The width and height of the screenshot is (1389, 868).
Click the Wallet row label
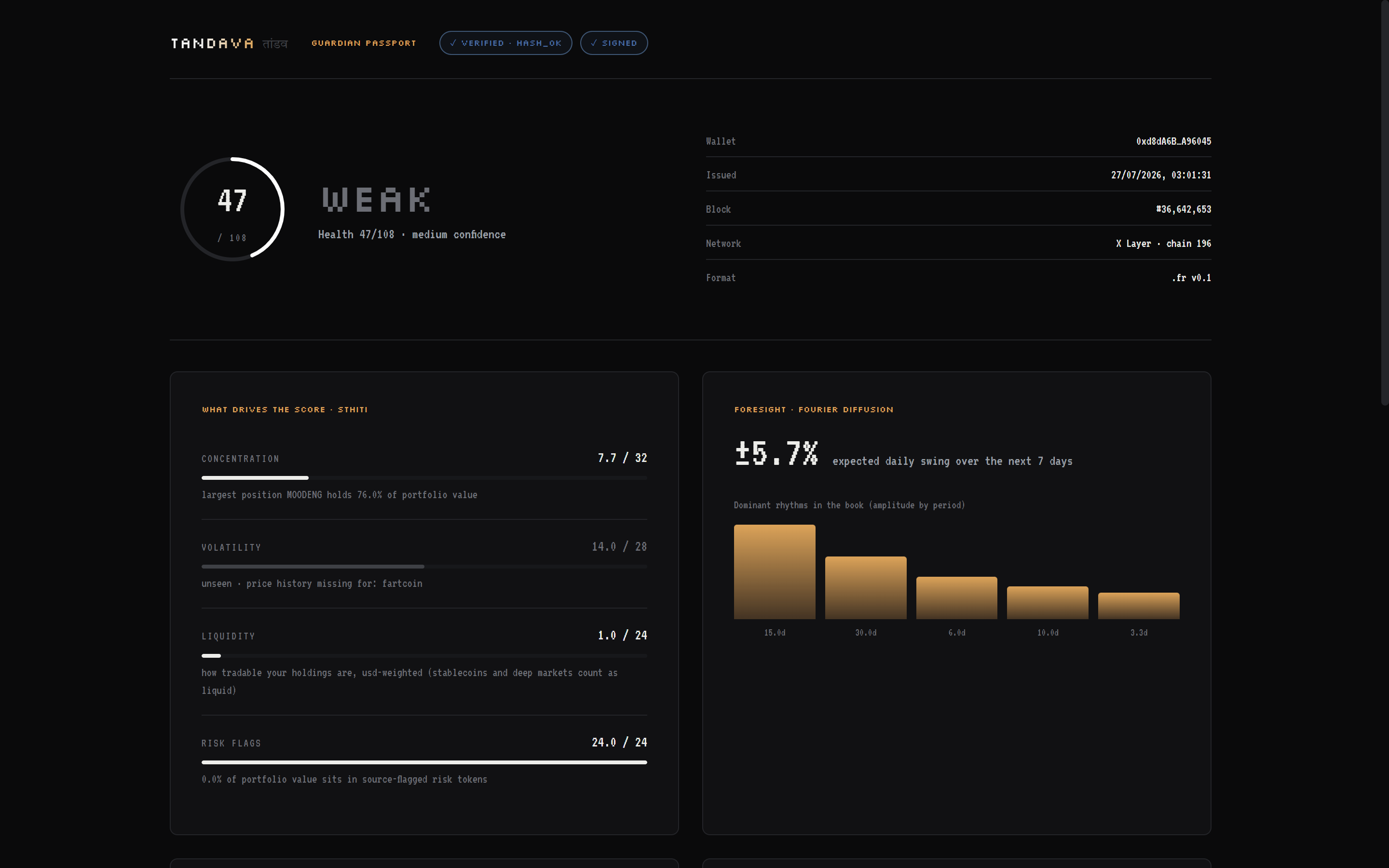[721, 141]
